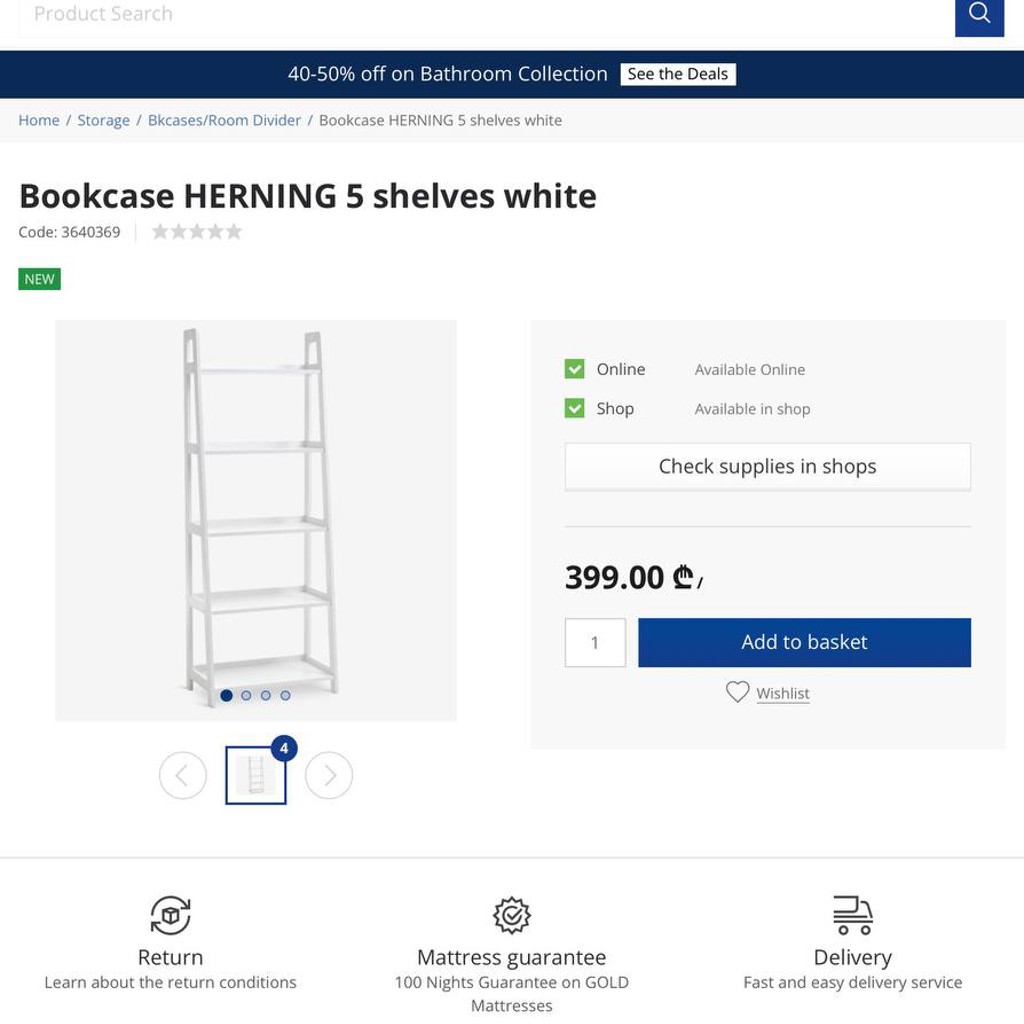Click the green NEW badge
The image size is (1024, 1024).
tap(39, 279)
